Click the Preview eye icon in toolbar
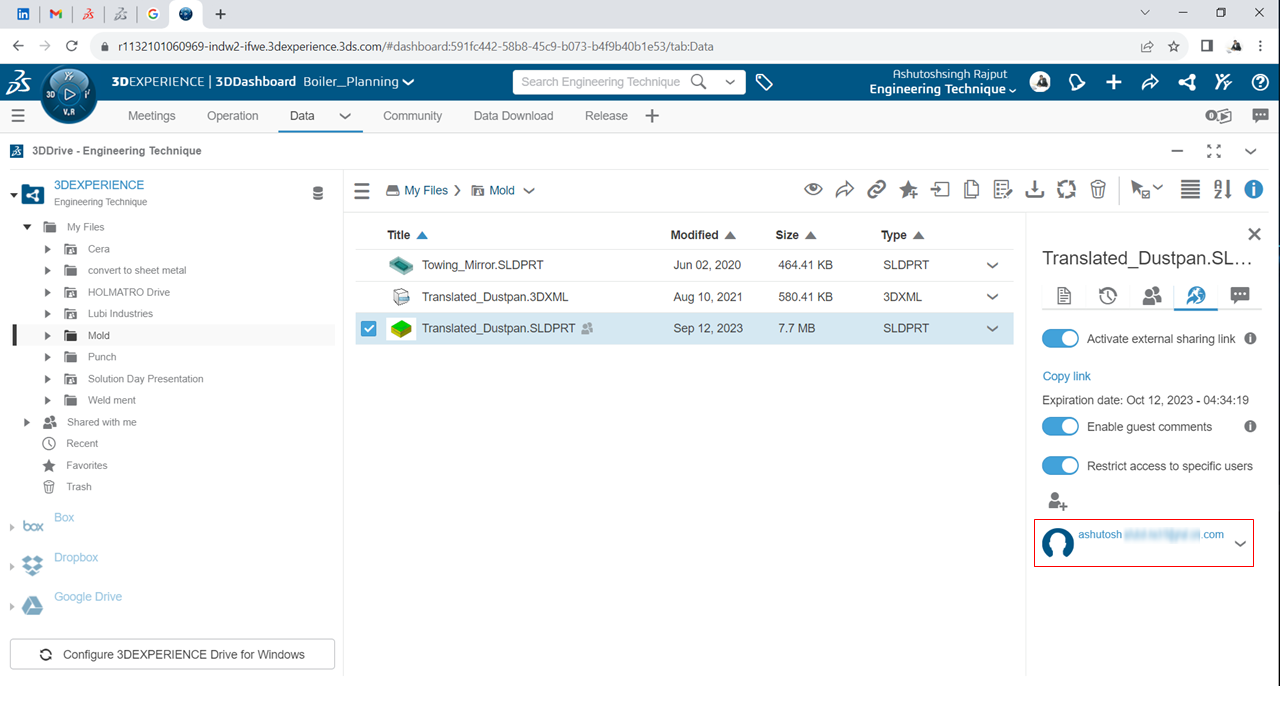1280x720 pixels. tap(814, 189)
